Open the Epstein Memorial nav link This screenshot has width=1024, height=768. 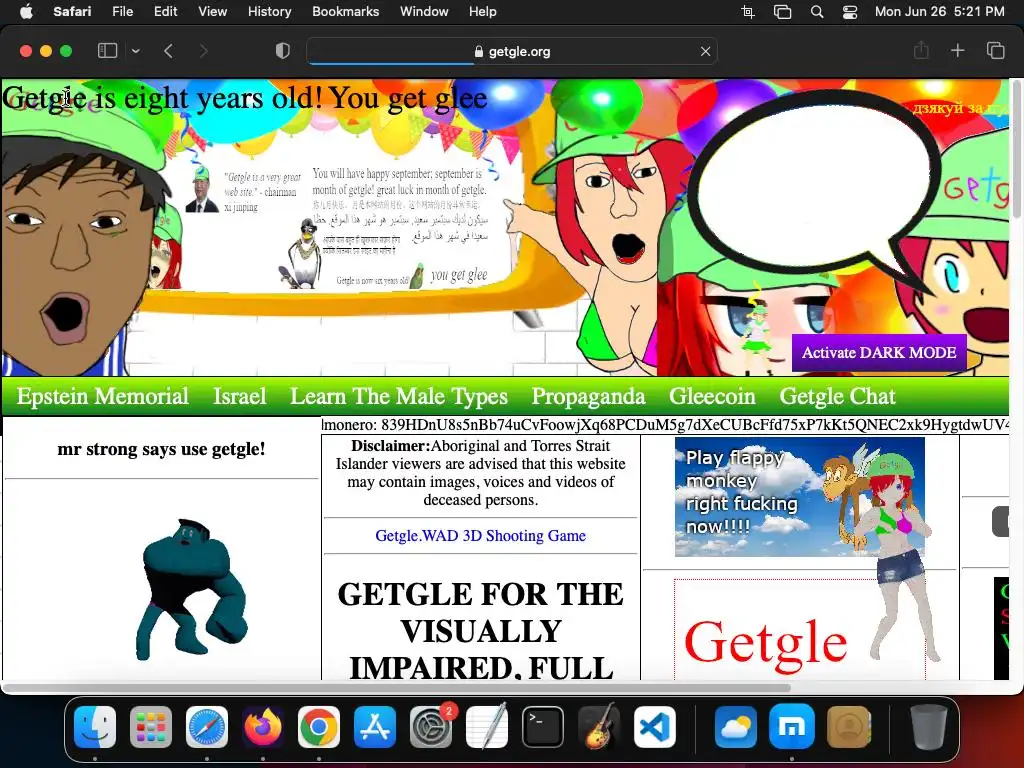click(x=103, y=396)
